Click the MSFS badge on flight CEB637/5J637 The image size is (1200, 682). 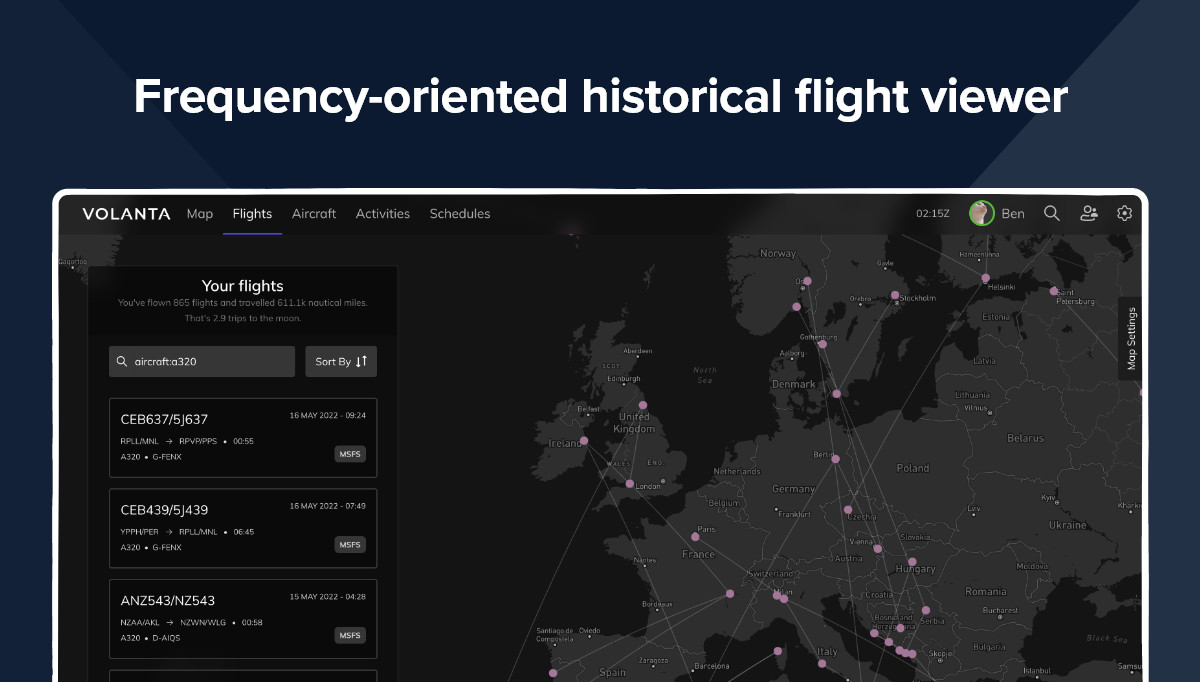point(349,453)
